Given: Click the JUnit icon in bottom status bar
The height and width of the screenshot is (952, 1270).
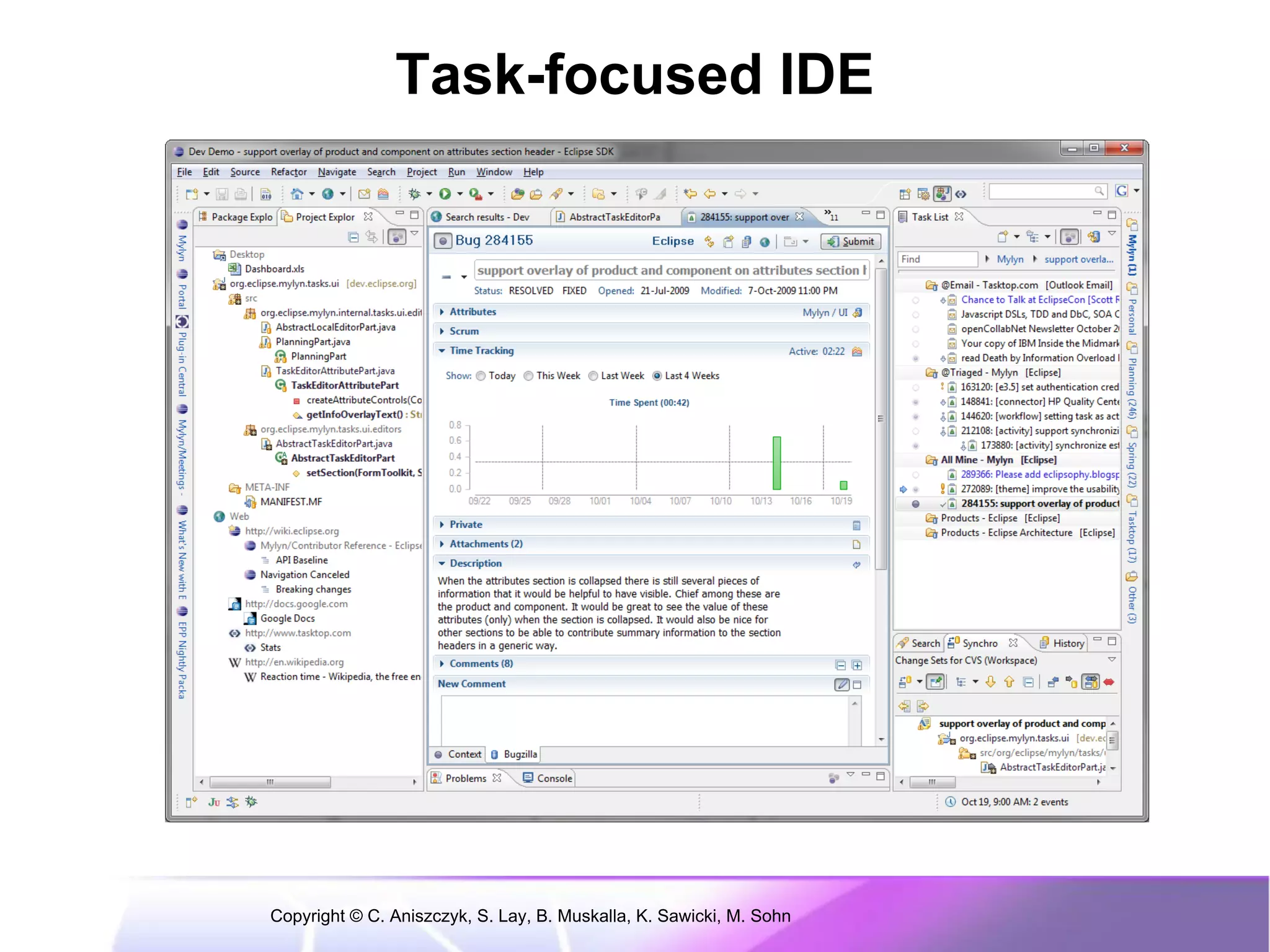Looking at the screenshot, I should pos(214,802).
